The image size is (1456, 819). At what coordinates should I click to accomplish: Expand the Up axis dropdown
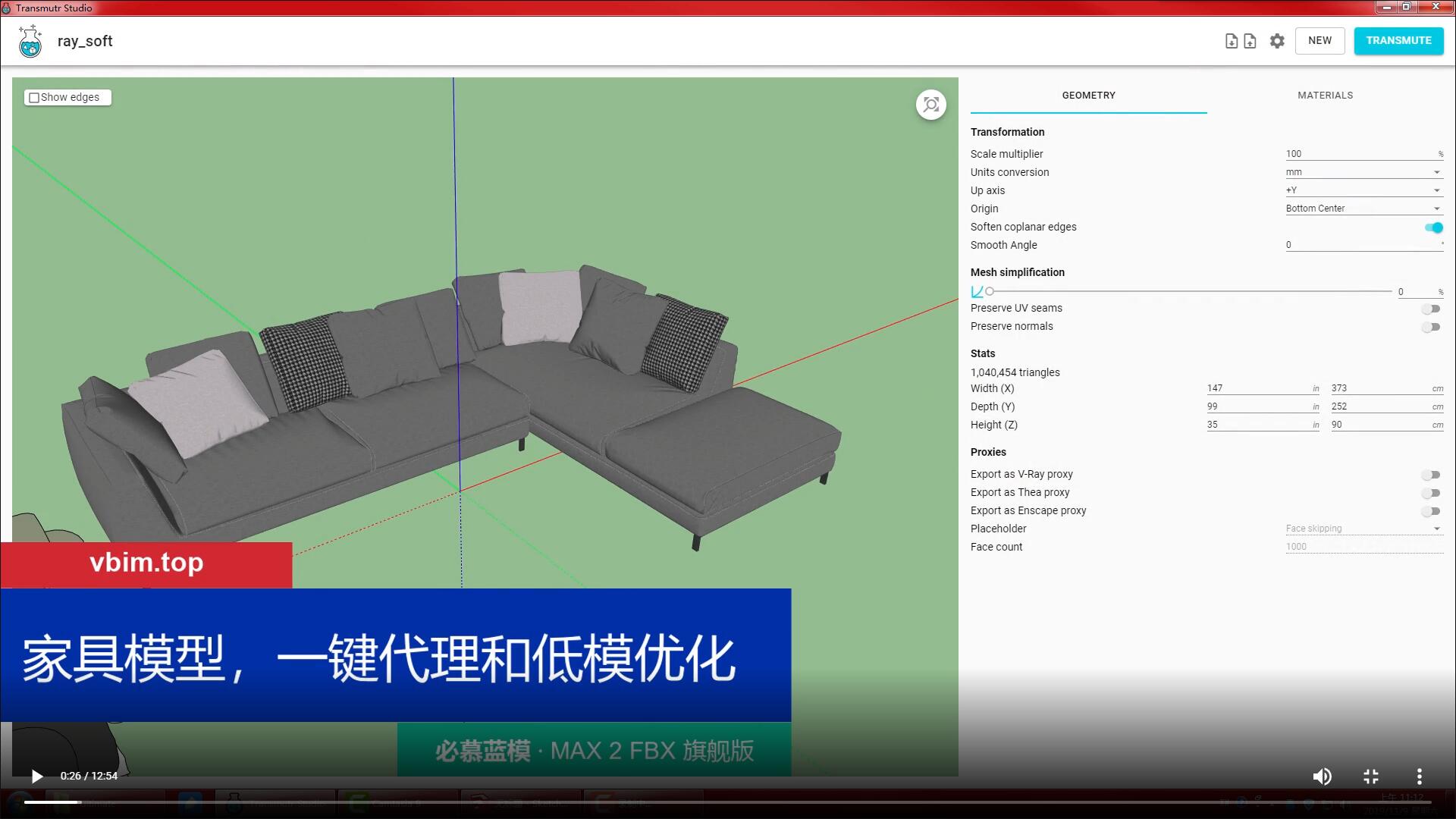pos(1363,190)
